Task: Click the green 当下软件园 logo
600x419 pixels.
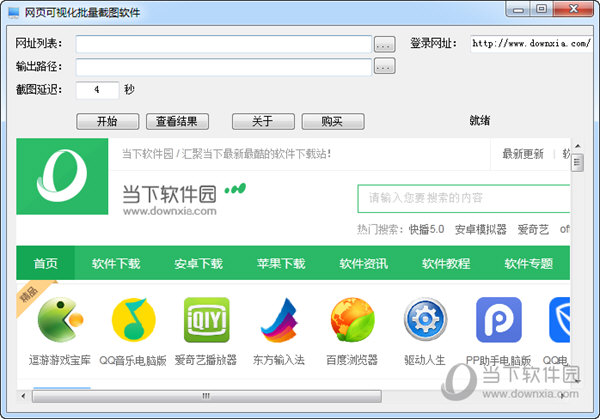Action: pyautogui.click(x=62, y=176)
